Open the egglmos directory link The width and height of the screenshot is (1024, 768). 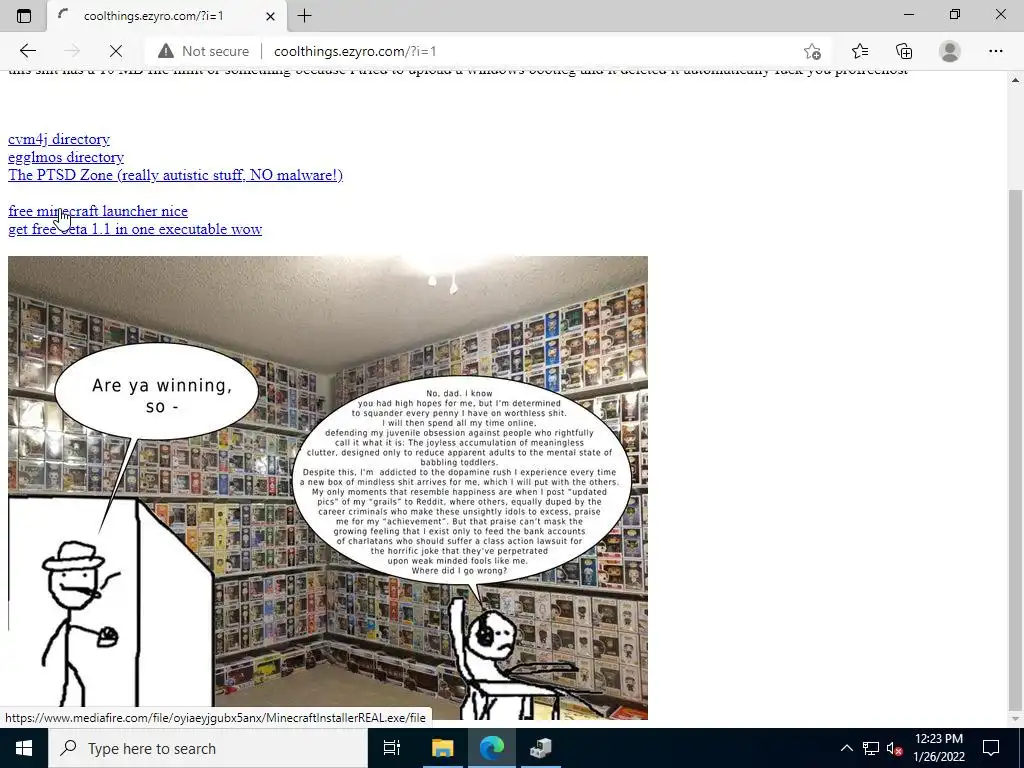click(66, 157)
